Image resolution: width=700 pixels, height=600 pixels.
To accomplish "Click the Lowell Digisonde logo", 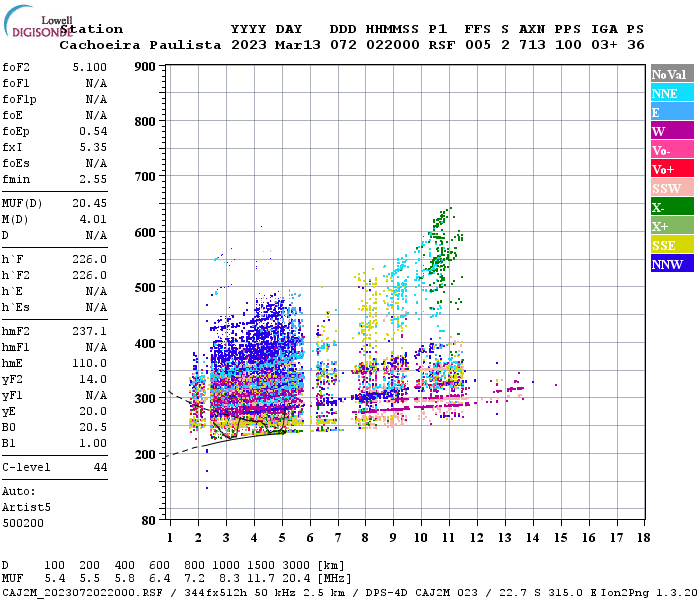I will 38,21.
